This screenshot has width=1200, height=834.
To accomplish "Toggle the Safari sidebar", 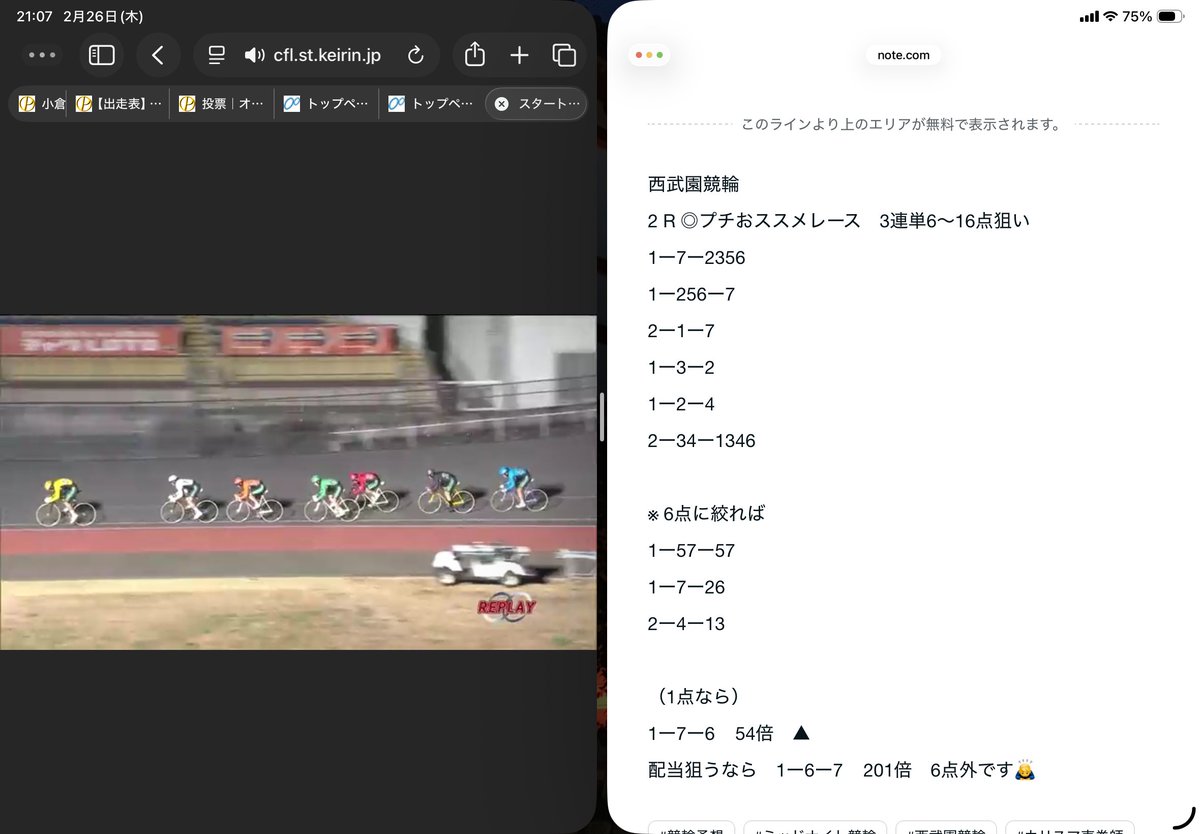I will [102, 55].
